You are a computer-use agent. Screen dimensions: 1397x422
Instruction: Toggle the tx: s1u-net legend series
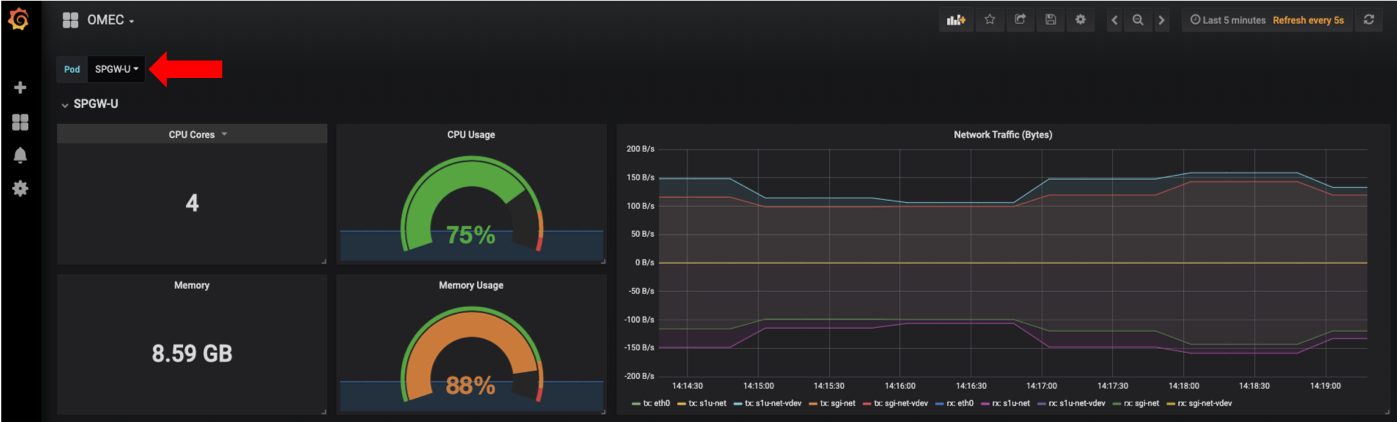point(701,403)
